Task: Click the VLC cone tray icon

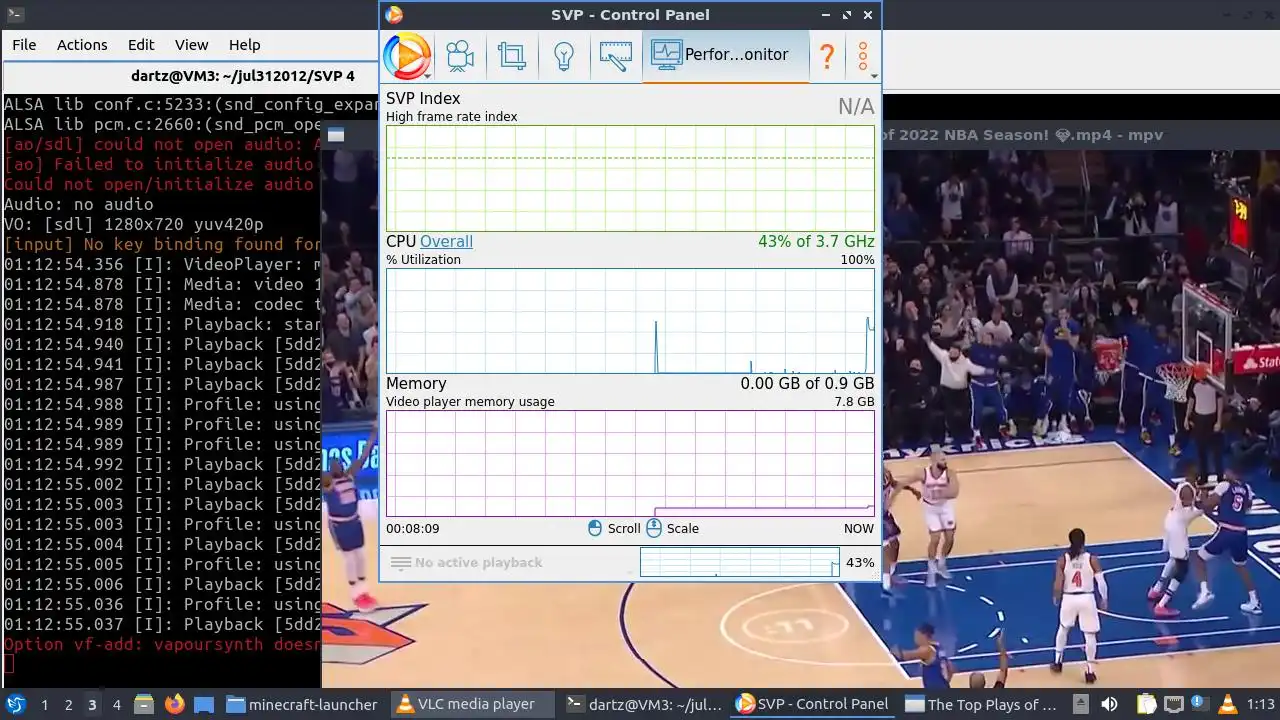Action: 1228,704
